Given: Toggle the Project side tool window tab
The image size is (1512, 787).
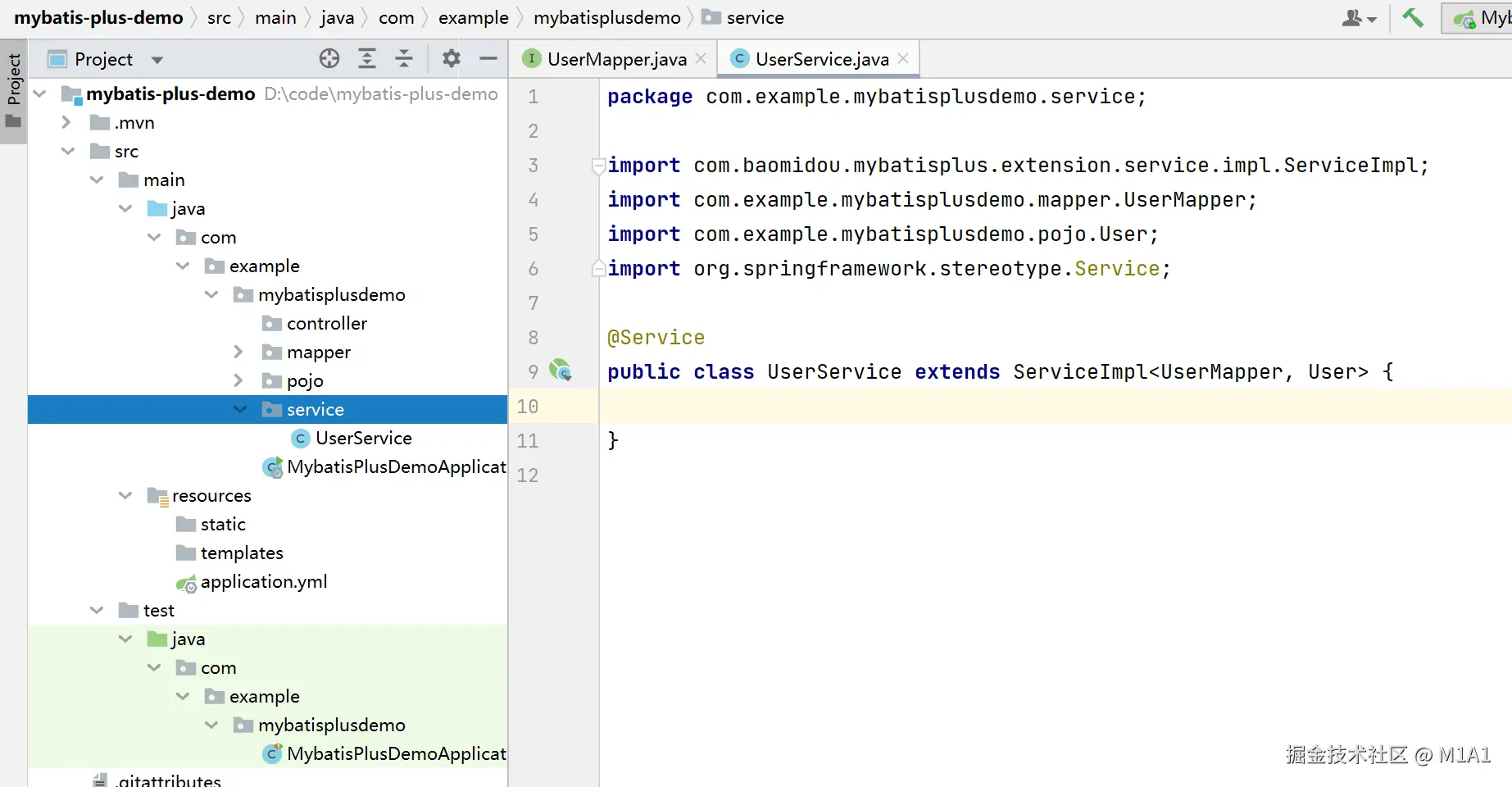Looking at the screenshot, I should point(13,90).
